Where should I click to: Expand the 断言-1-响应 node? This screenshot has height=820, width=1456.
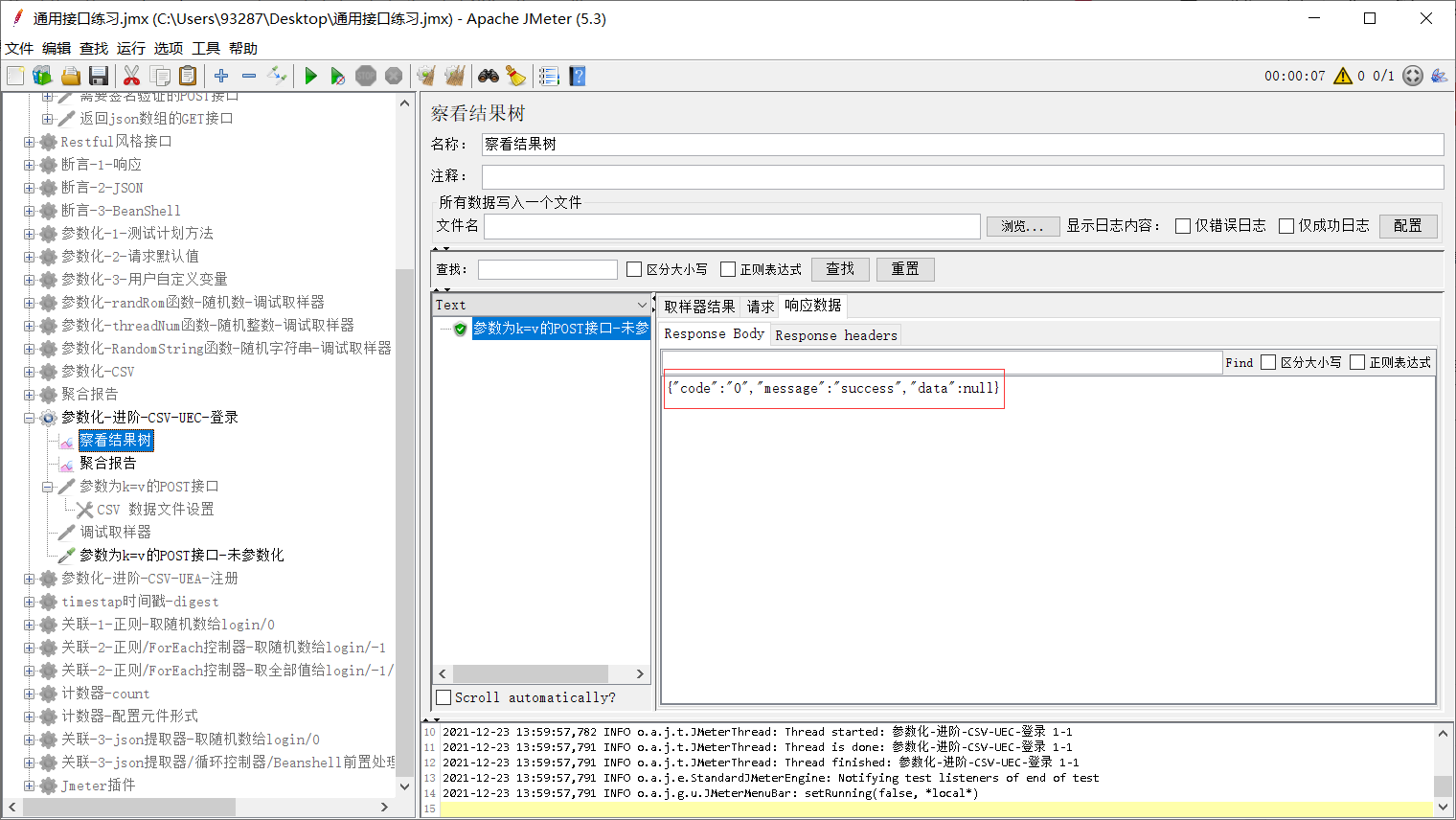click(x=29, y=165)
